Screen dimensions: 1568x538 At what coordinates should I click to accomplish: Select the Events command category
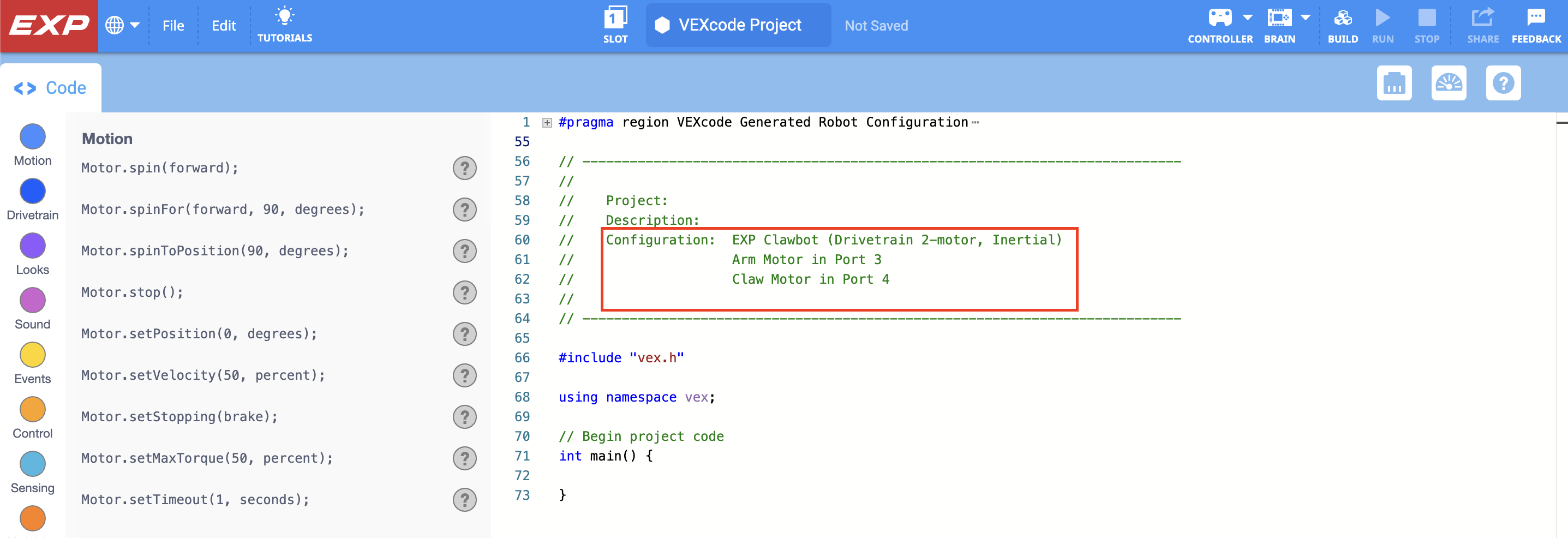click(32, 355)
